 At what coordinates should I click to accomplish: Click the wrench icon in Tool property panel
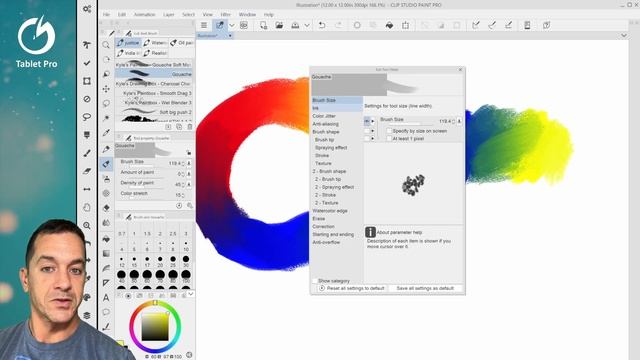coord(190,206)
